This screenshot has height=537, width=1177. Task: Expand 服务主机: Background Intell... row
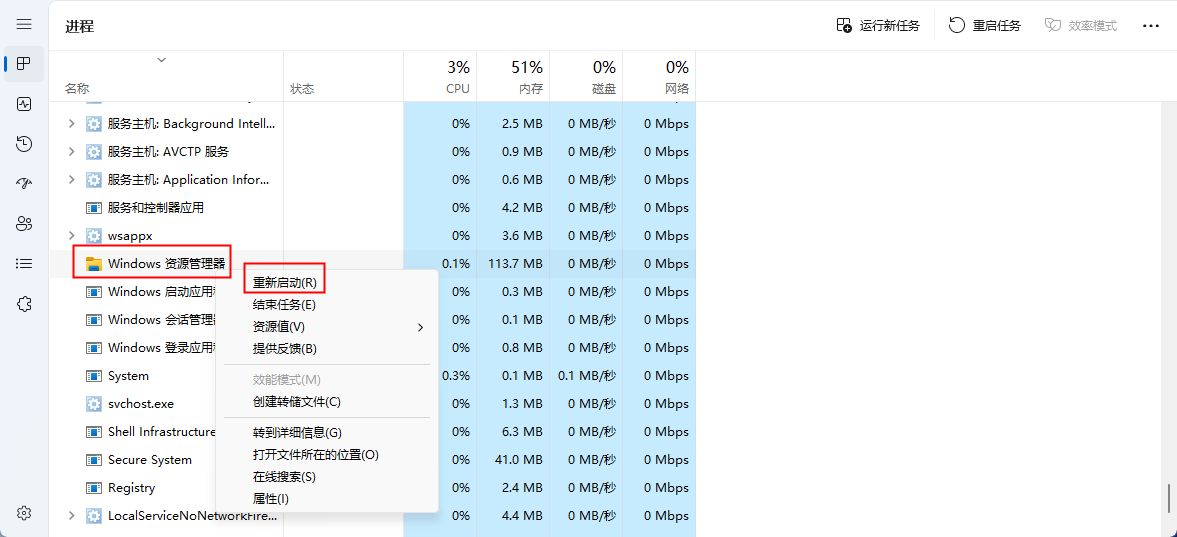pos(71,123)
